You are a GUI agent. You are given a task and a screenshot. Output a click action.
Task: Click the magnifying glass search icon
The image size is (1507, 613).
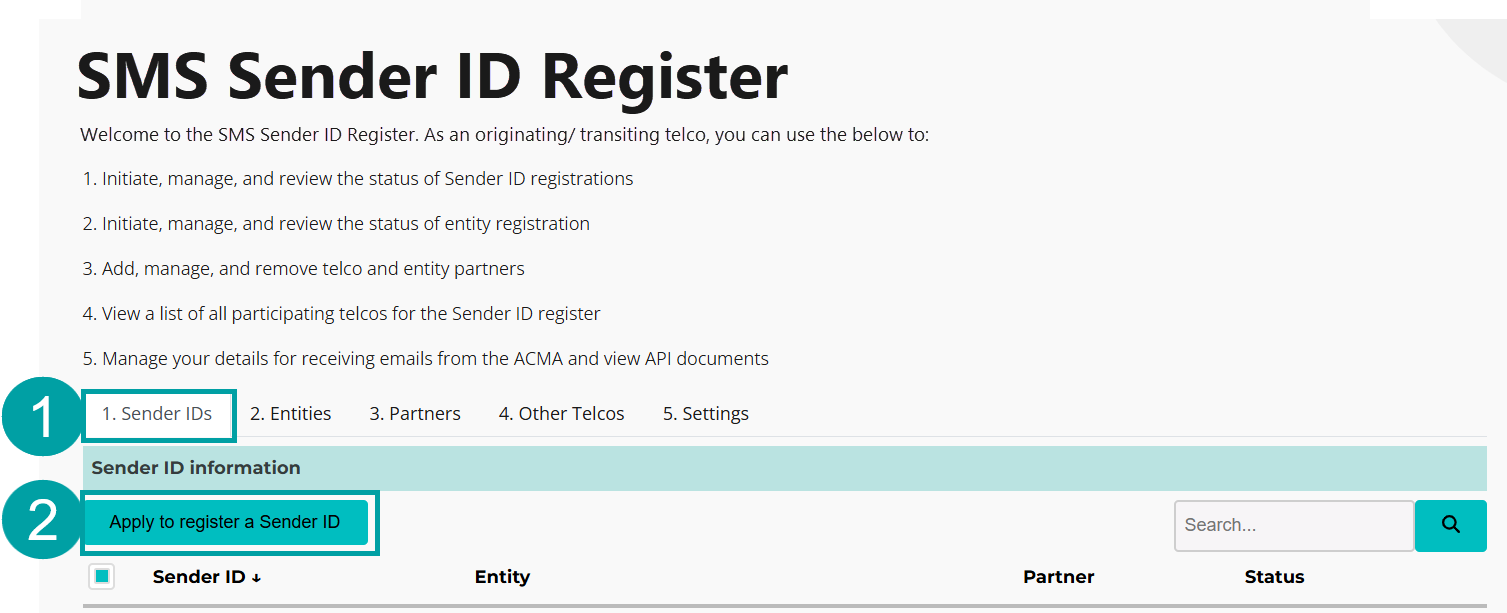(1450, 525)
